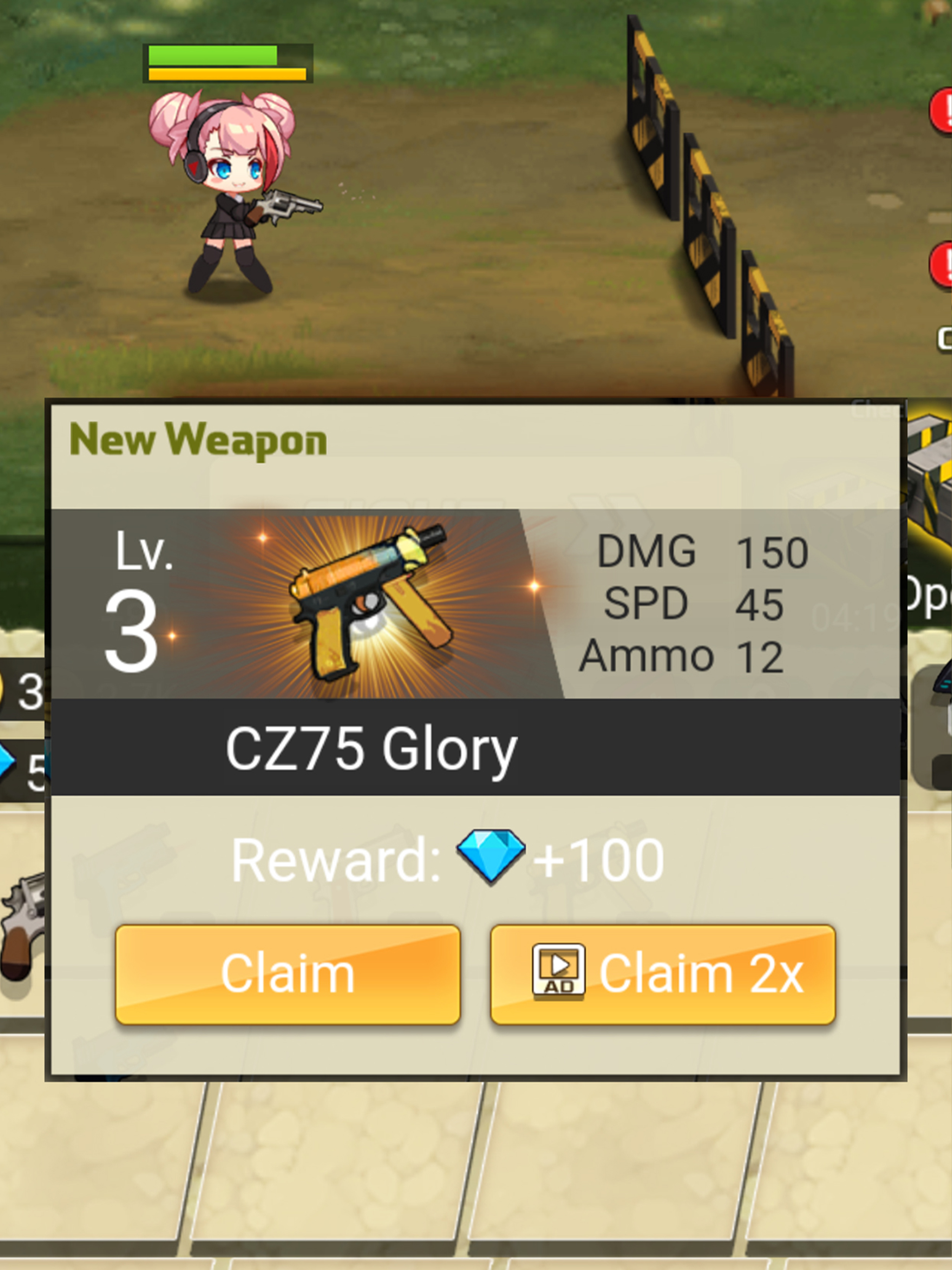Tap the Reward +100 text
The width and height of the screenshot is (952, 1270).
pos(447,859)
